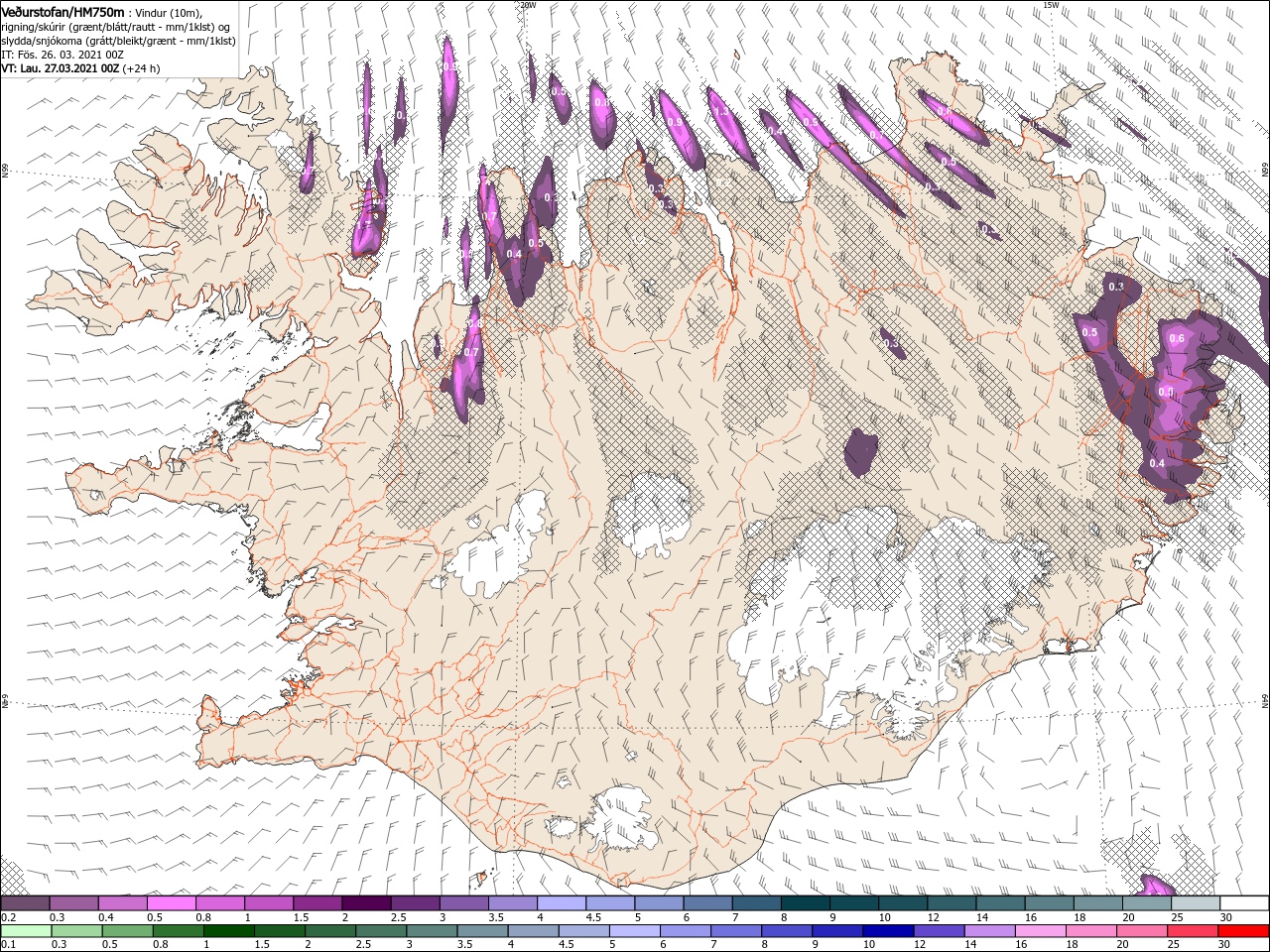This screenshot has width=1270, height=952.
Task: Click the 30 label under the red swatch
Action: [1226, 945]
